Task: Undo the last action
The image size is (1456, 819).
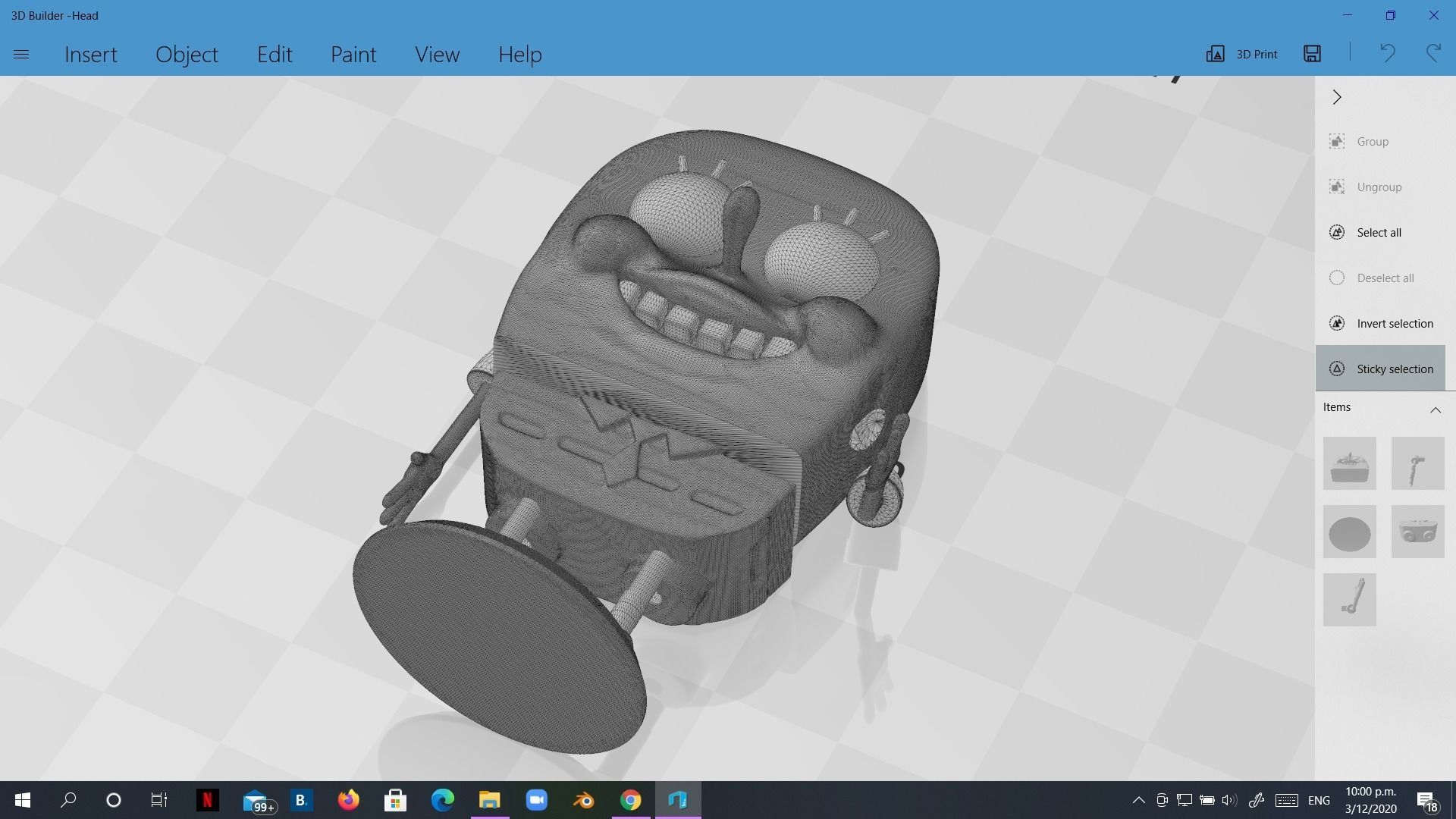Action: tap(1387, 53)
